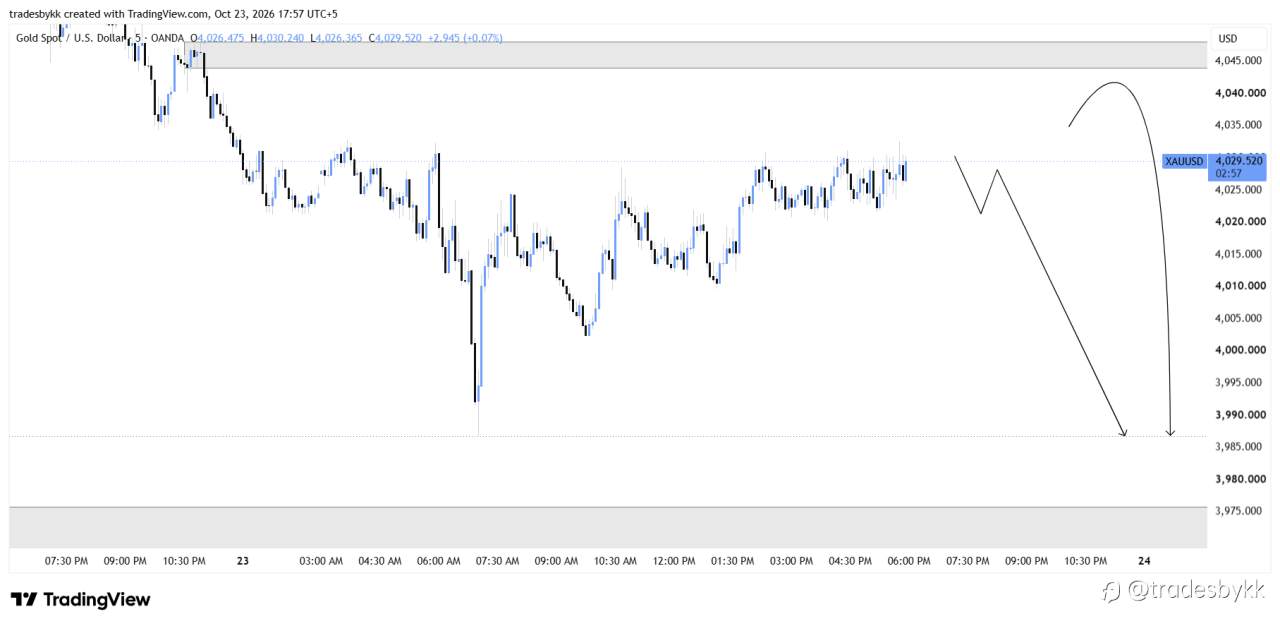Click the low value L4,026.365 in legend
The width and height of the screenshot is (1280, 626).
[x=336, y=38]
